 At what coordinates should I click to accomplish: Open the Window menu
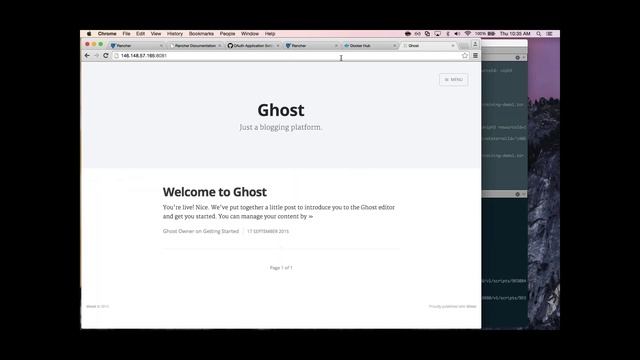(x=250, y=34)
